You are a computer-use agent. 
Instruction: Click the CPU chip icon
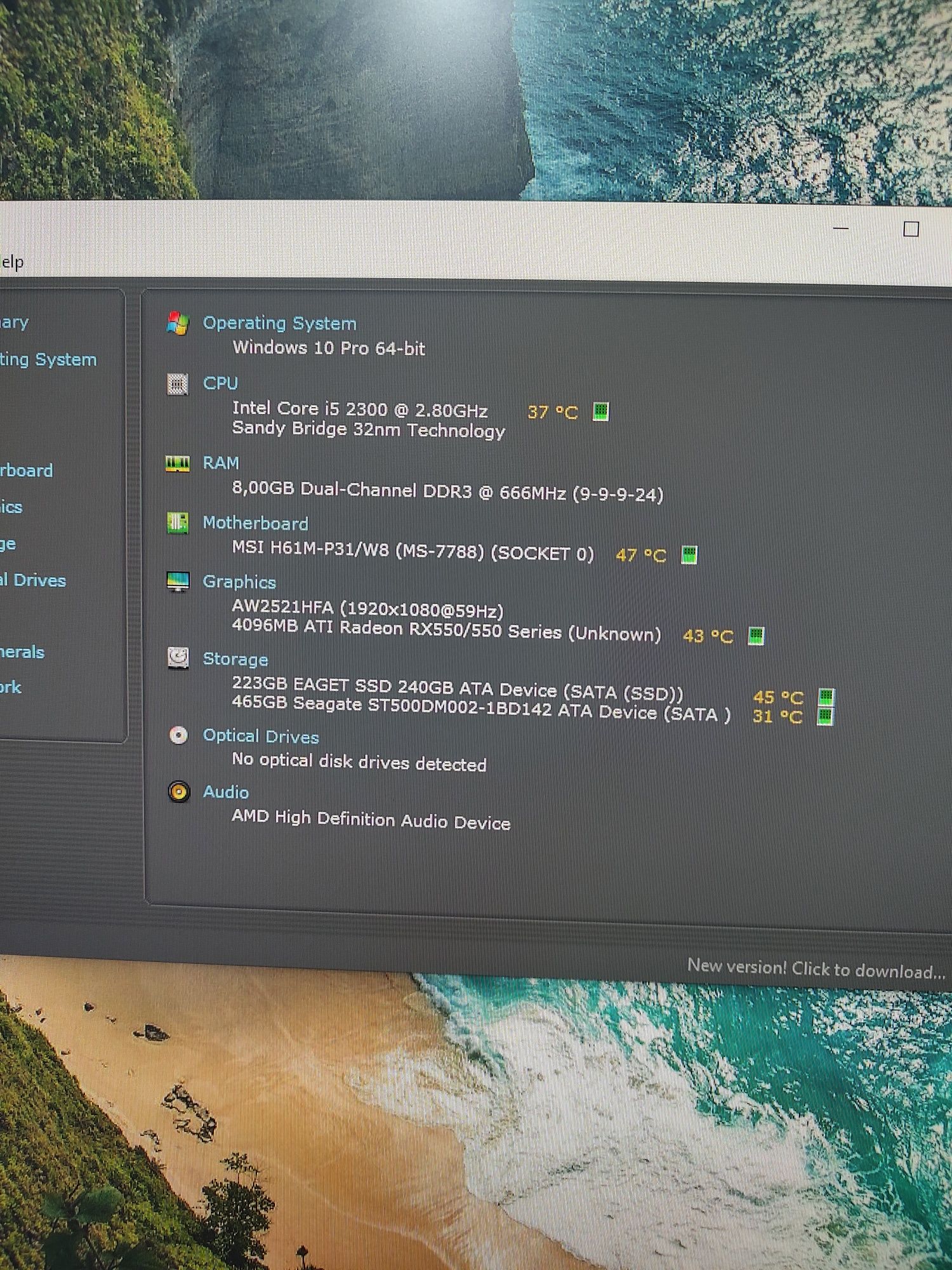pyautogui.click(x=178, y=384)
